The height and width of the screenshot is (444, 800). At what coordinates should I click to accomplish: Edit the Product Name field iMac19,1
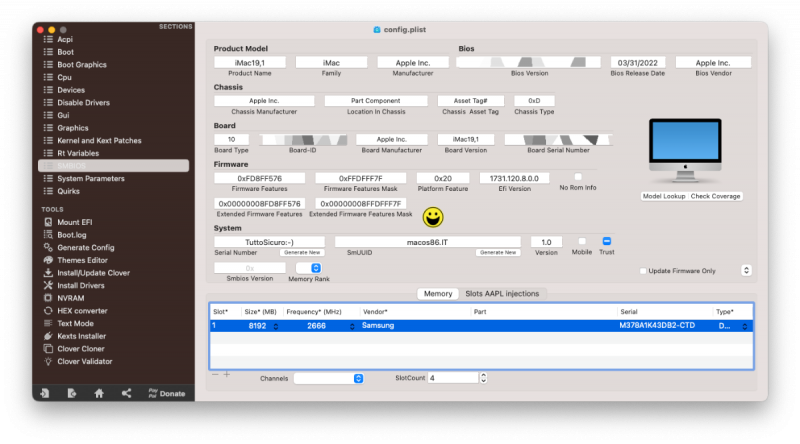tap(249, 63)
